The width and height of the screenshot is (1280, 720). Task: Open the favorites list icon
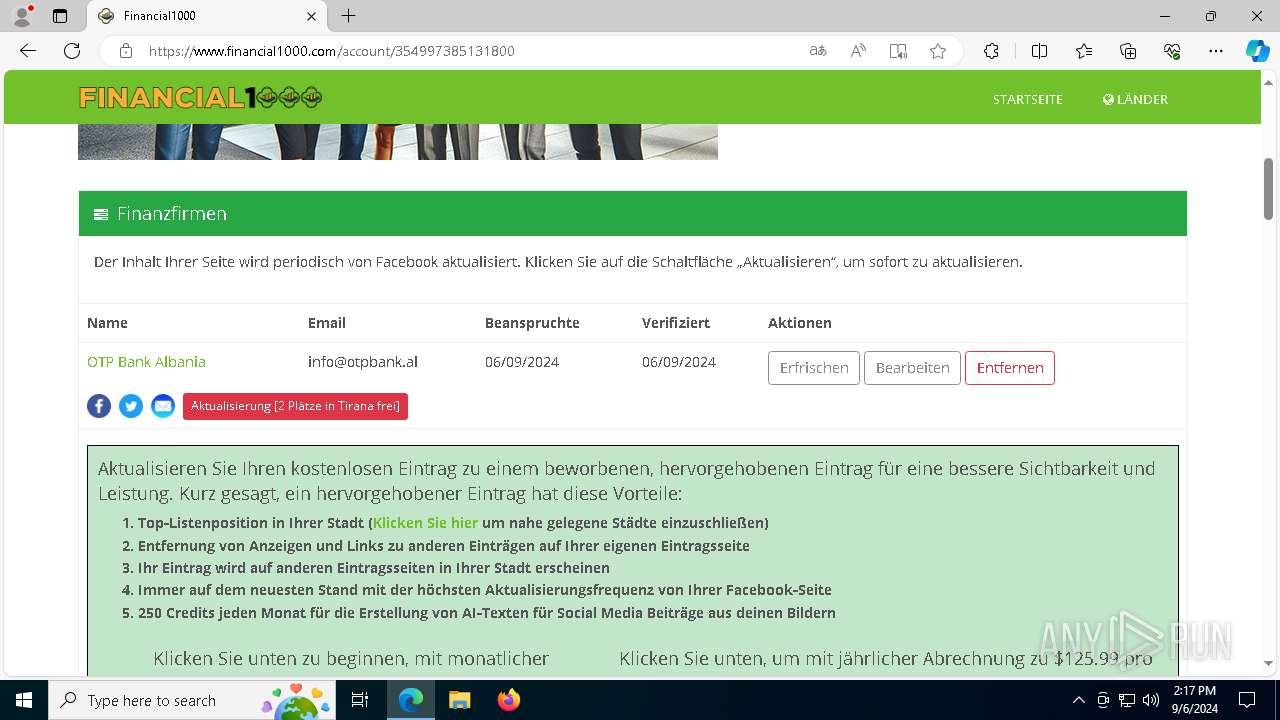(x=1084, y=51)
